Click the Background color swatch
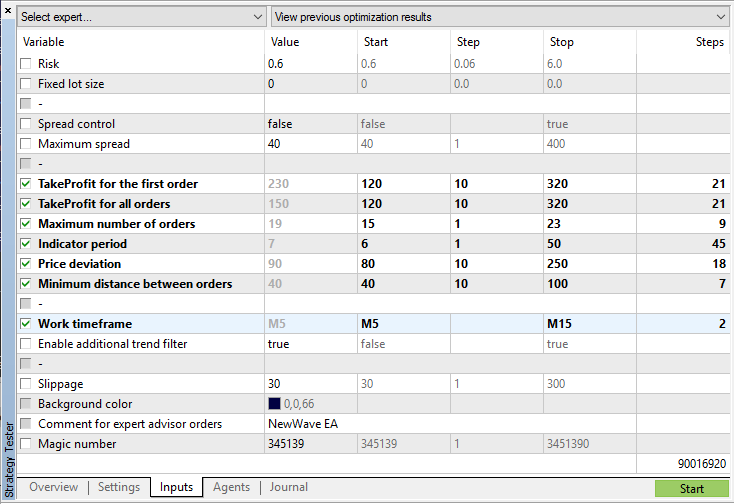 (274, 403)
